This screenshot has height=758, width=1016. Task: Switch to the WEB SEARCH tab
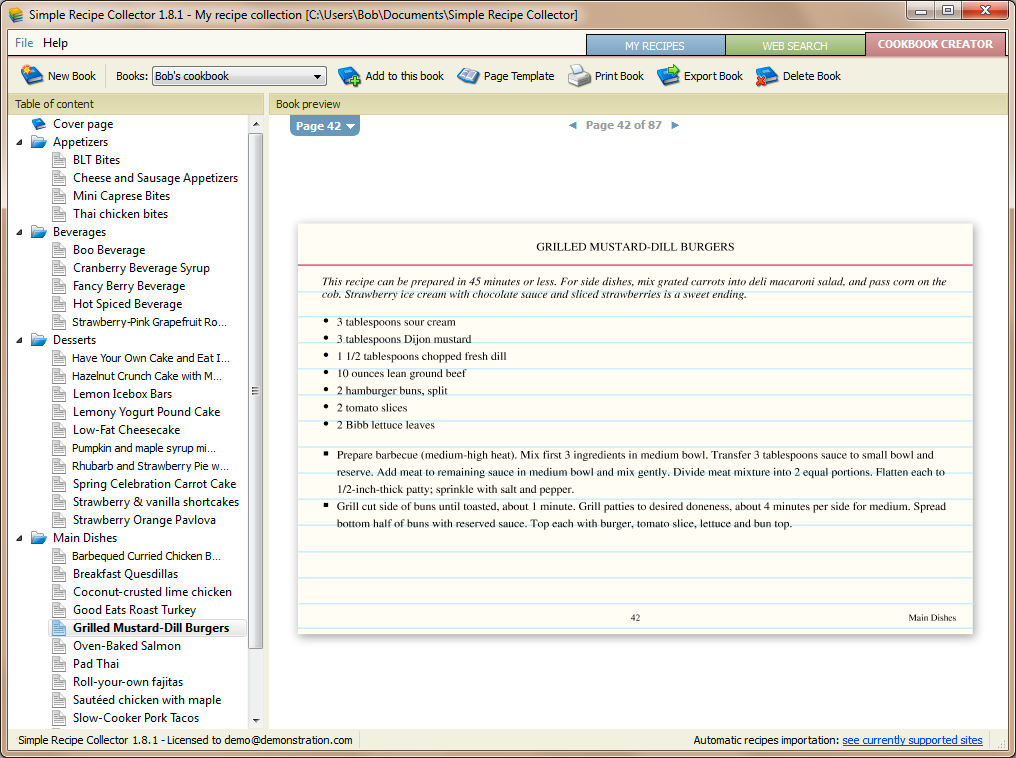(x=795, y=45)
